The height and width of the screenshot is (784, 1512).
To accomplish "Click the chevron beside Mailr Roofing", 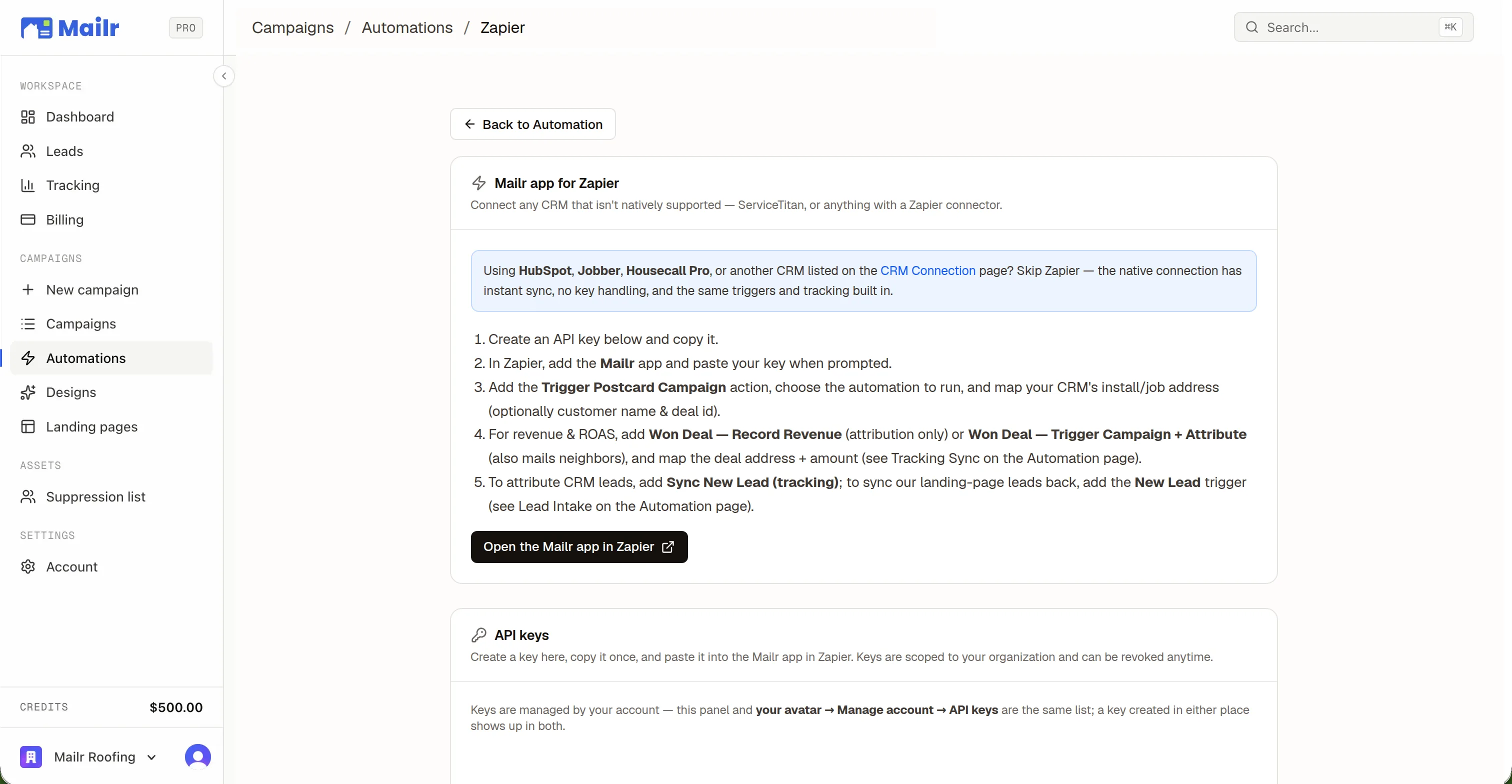I will click(x=151, y=757).
